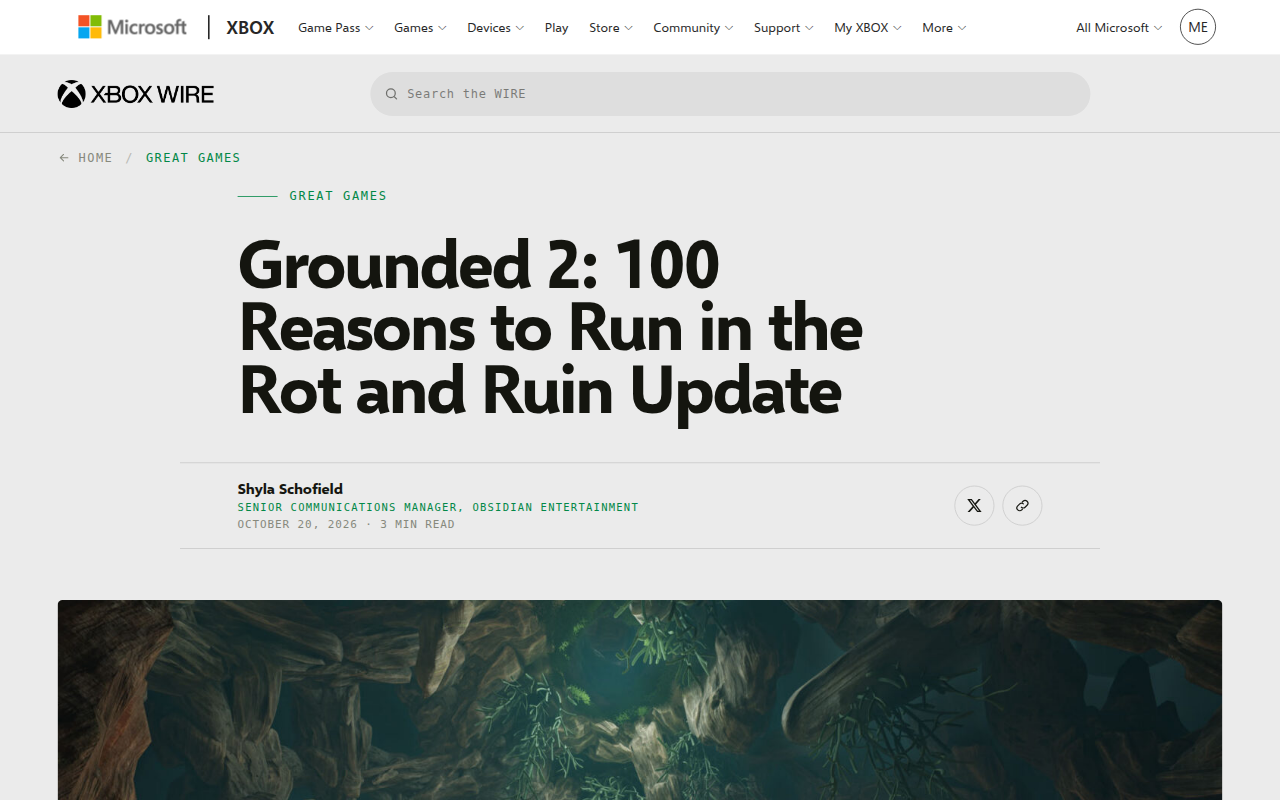Share article on X
Viewport: 1280px width, 800px height.
(974, 506)
